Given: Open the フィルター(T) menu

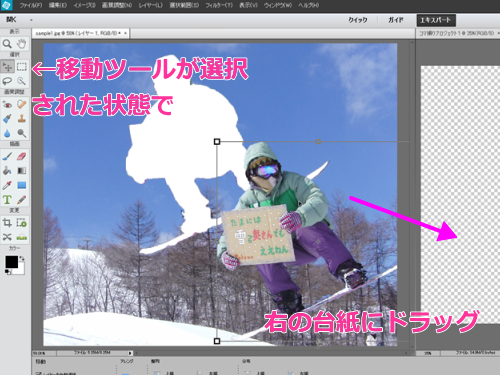Looking at the screenshot, I should coord(219,5).
